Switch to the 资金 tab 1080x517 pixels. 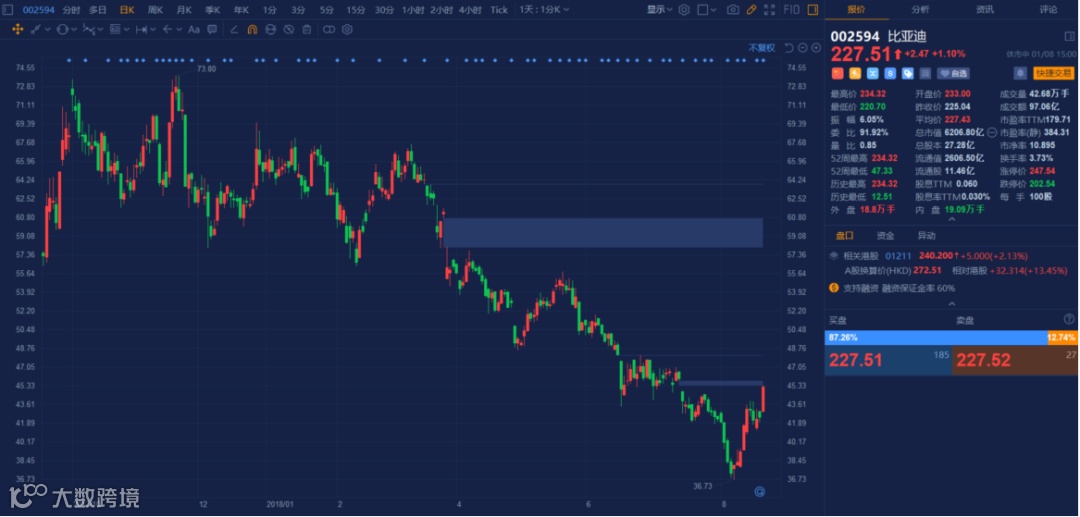[885, 236]
